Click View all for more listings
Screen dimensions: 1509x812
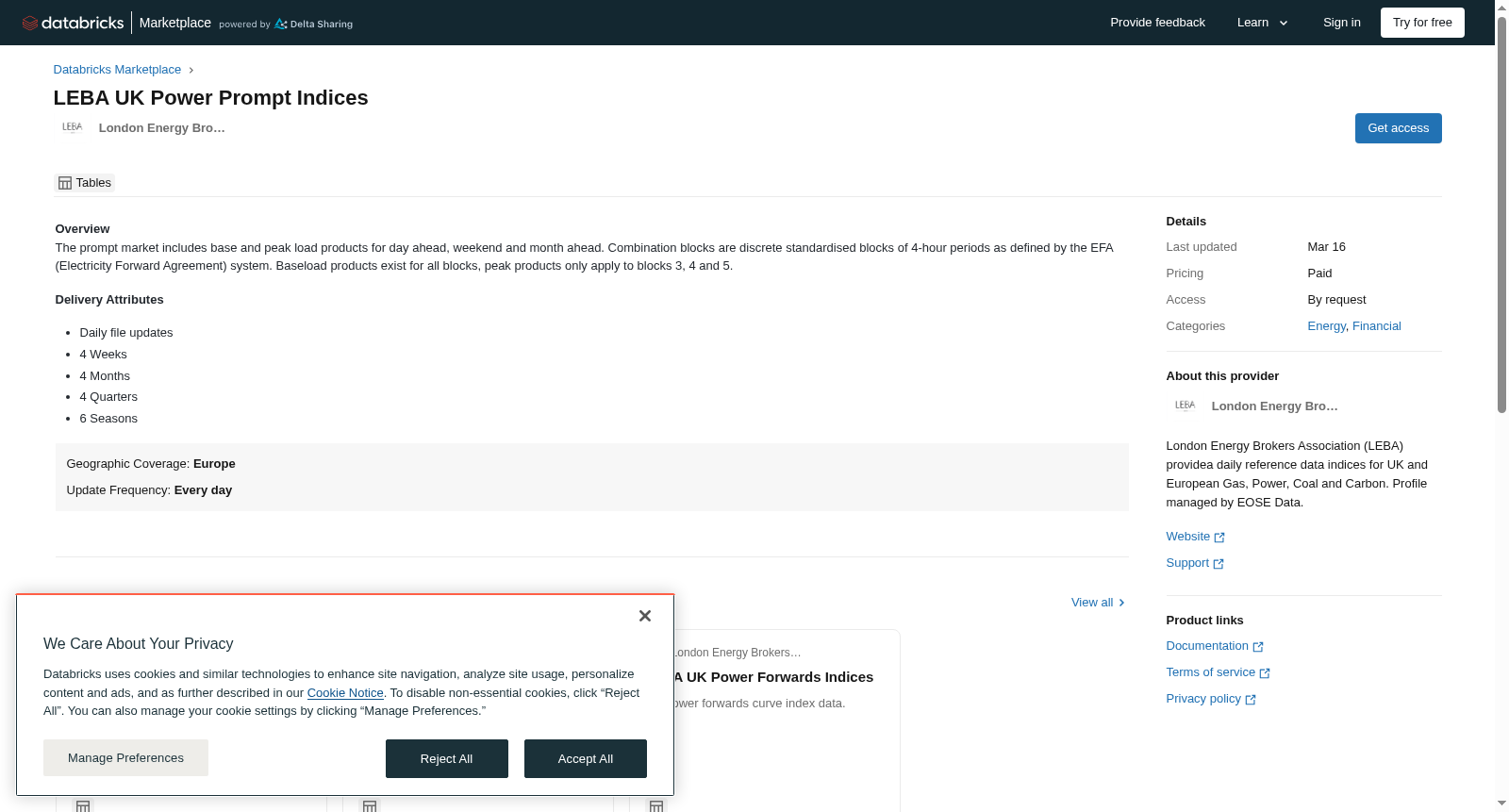point(1098,603)
